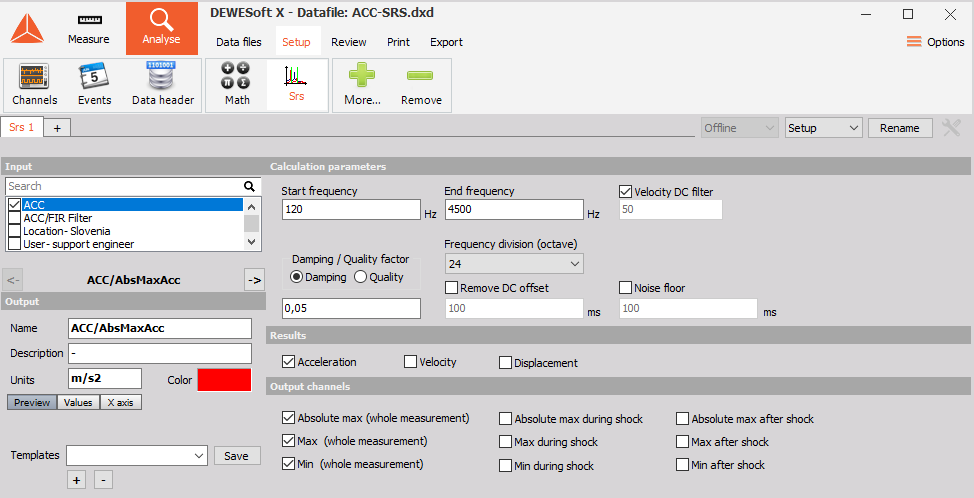The image size is (974, 498).
Task: Open Frequency division (octave) dropdown
Action: coord(514,264)
